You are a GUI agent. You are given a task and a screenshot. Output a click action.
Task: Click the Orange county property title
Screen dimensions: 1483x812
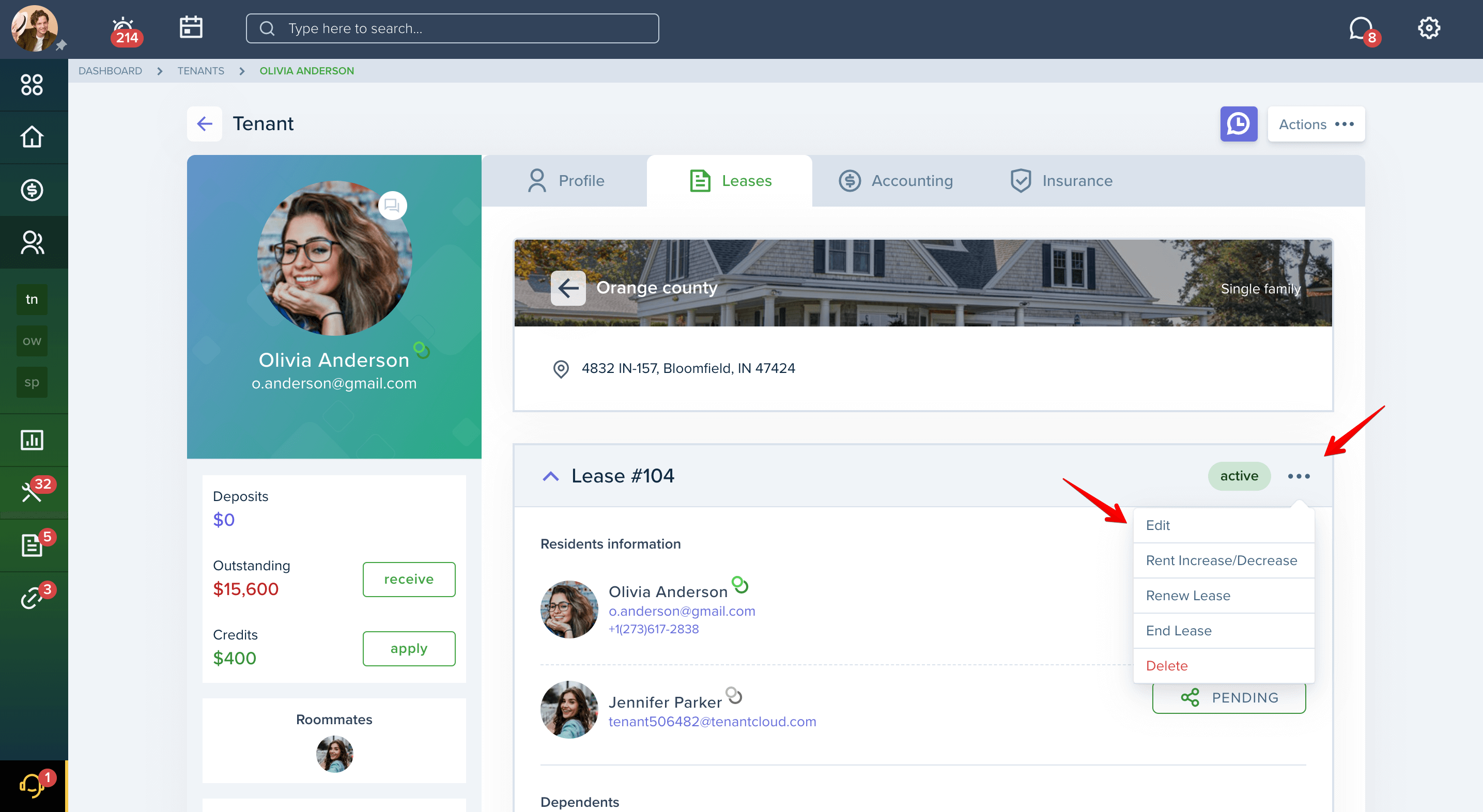657,288
